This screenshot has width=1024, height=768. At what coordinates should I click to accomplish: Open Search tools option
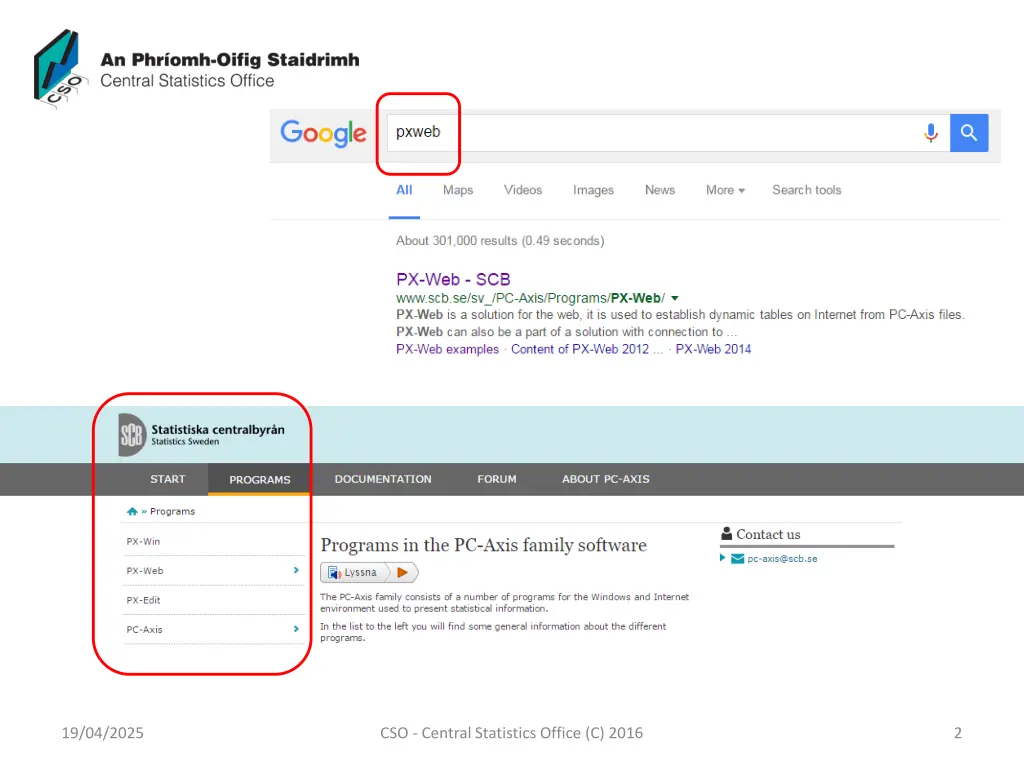807,190
